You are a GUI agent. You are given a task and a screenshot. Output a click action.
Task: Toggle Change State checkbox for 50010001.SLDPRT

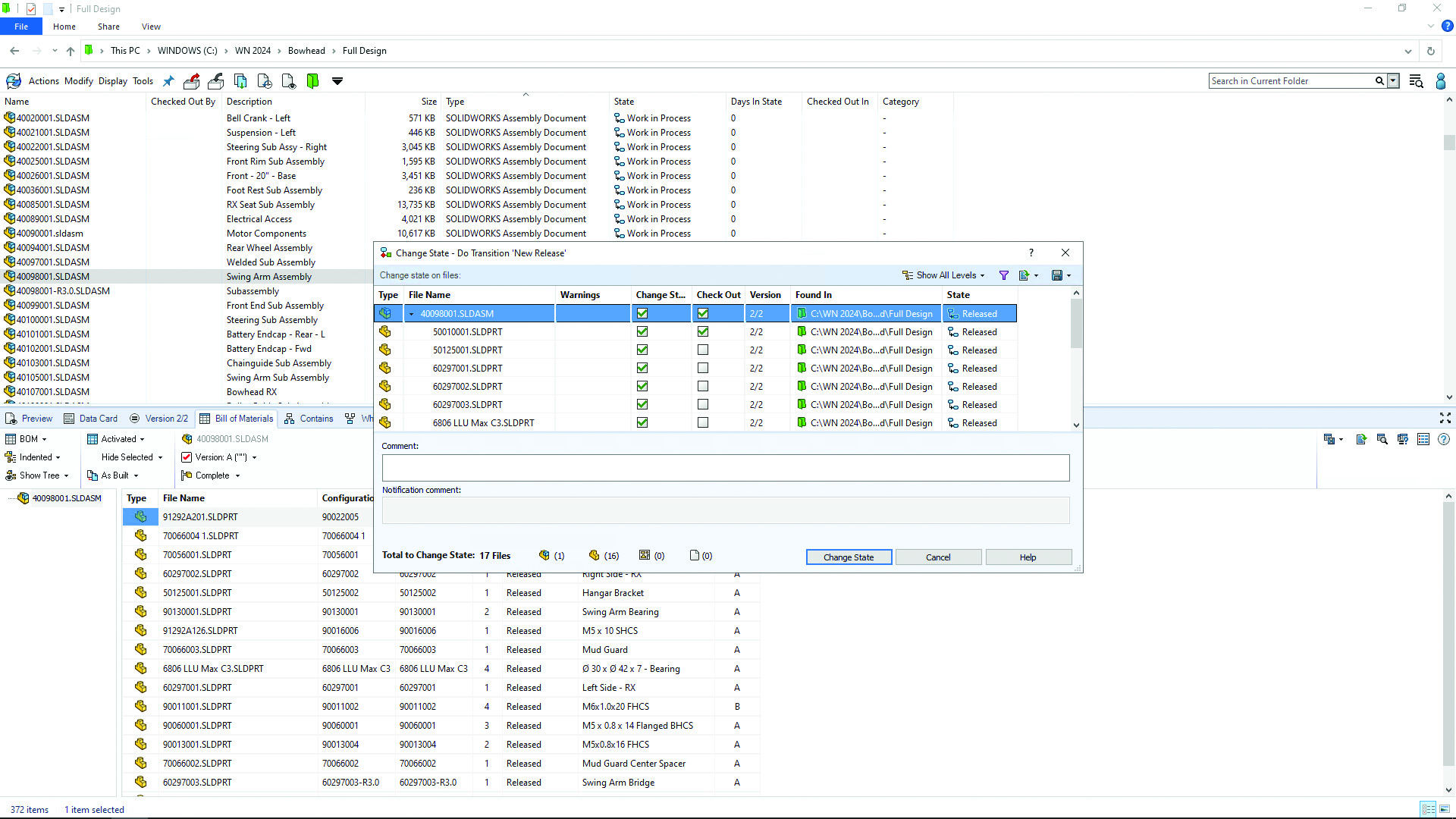point(642,331)
